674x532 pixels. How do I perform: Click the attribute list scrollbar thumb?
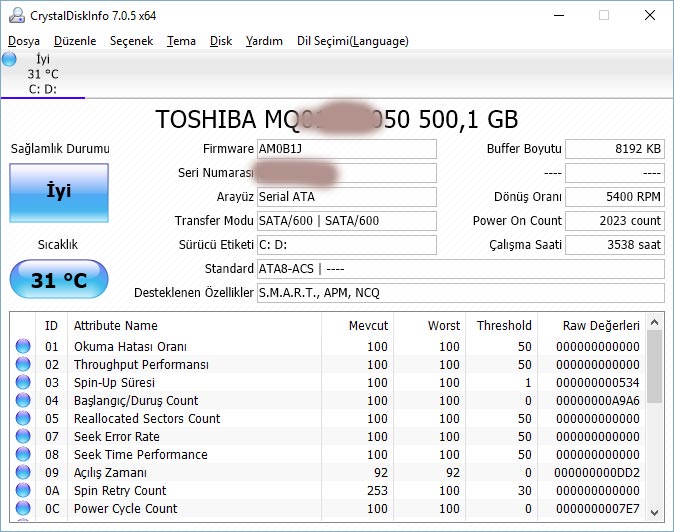[x=655, y=367]
